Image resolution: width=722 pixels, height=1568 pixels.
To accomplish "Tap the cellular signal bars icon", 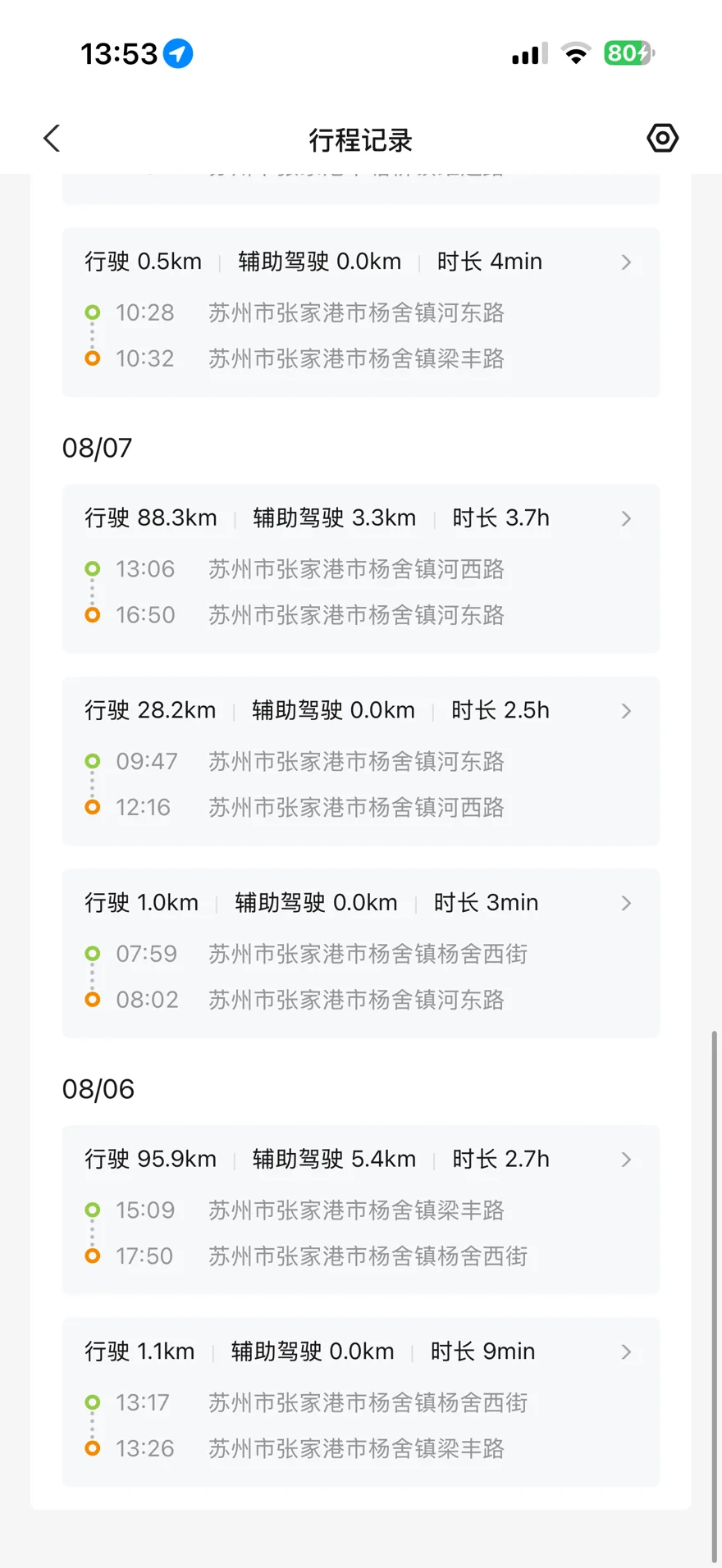I will click(x=529, y=54).
